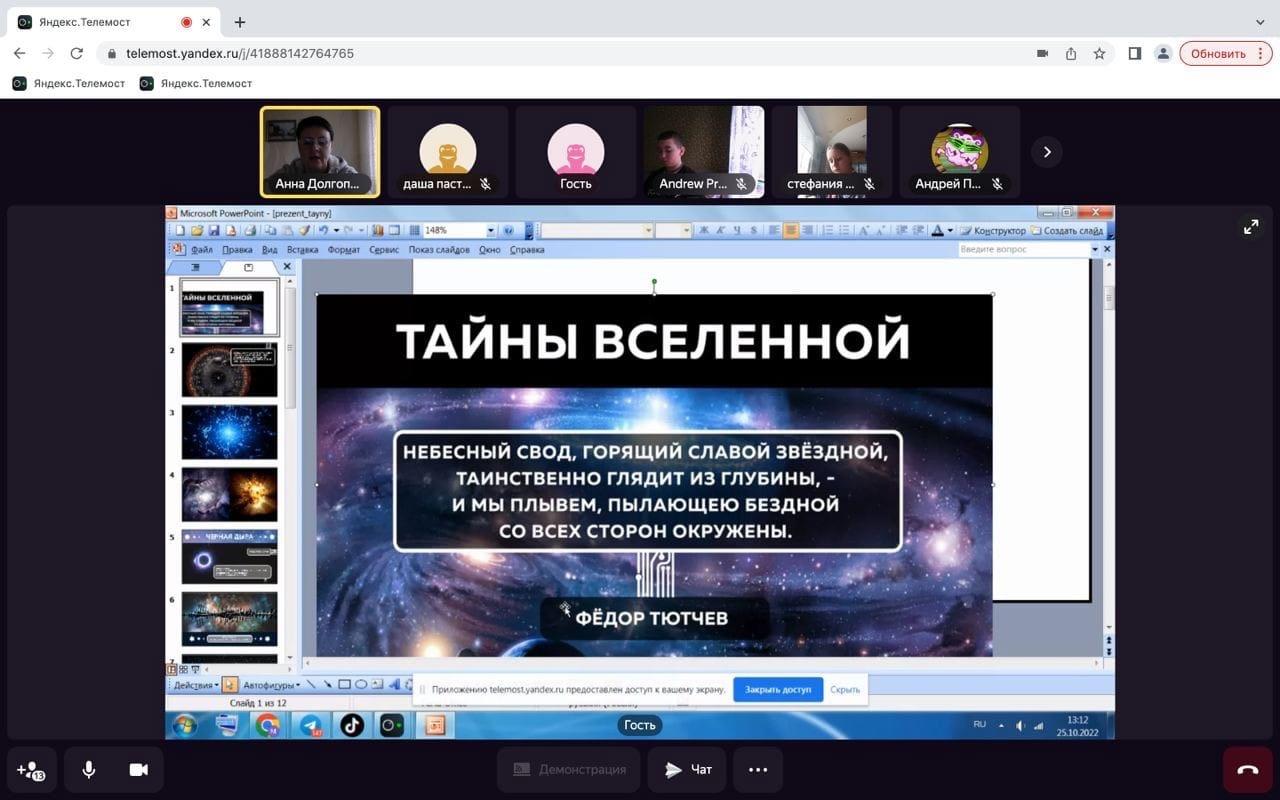Open a new browser tab
Viewport: 1280px width, 800px height.
tap(240, 22)
